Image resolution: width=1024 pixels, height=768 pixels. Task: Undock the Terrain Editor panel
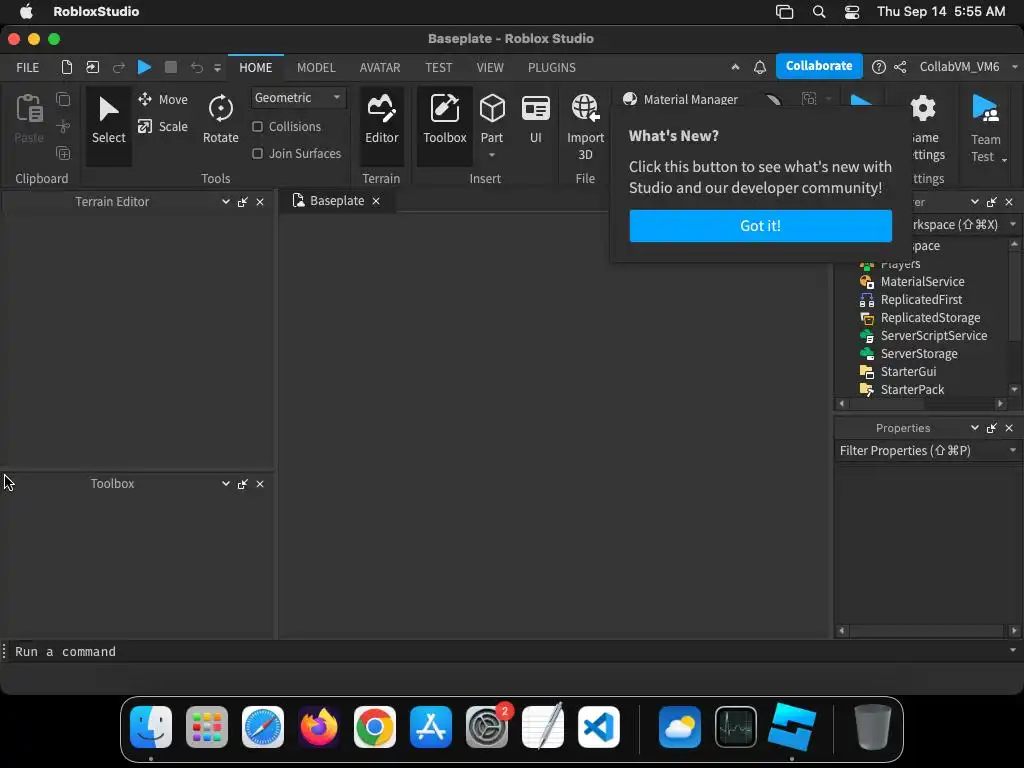(243, 202)
